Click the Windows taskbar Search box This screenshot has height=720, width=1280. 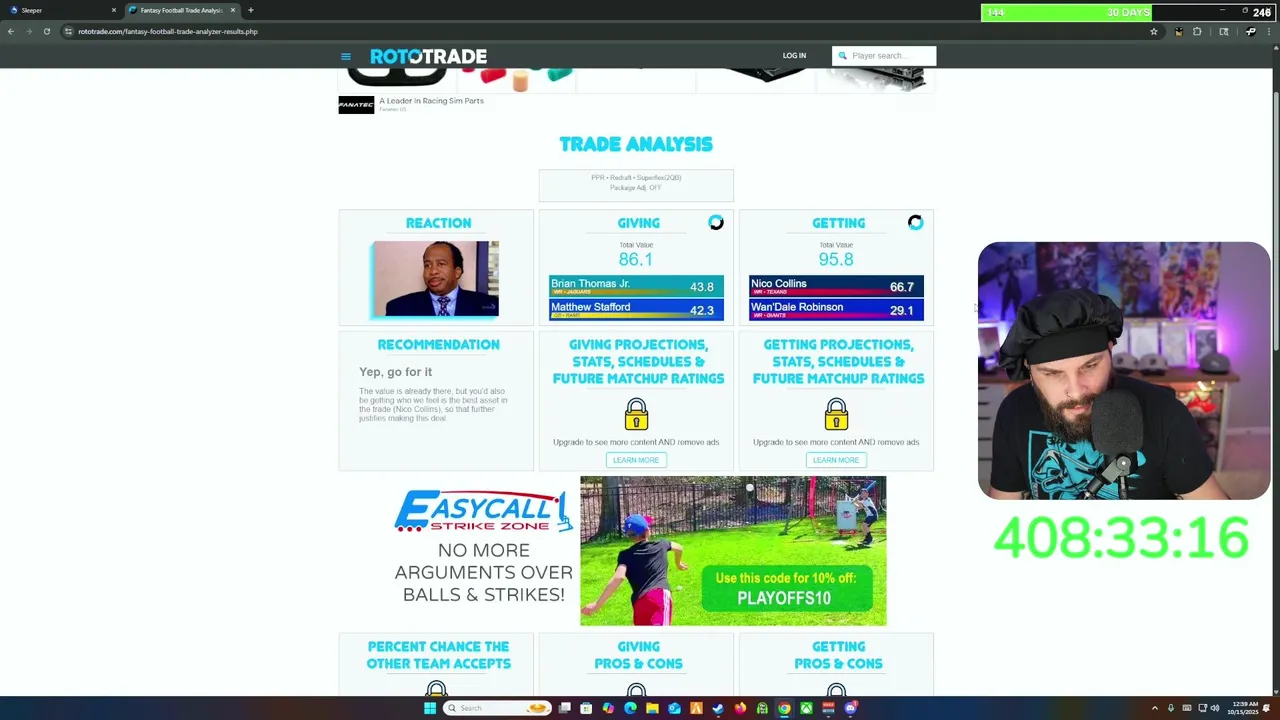click(x=497, y=708)
